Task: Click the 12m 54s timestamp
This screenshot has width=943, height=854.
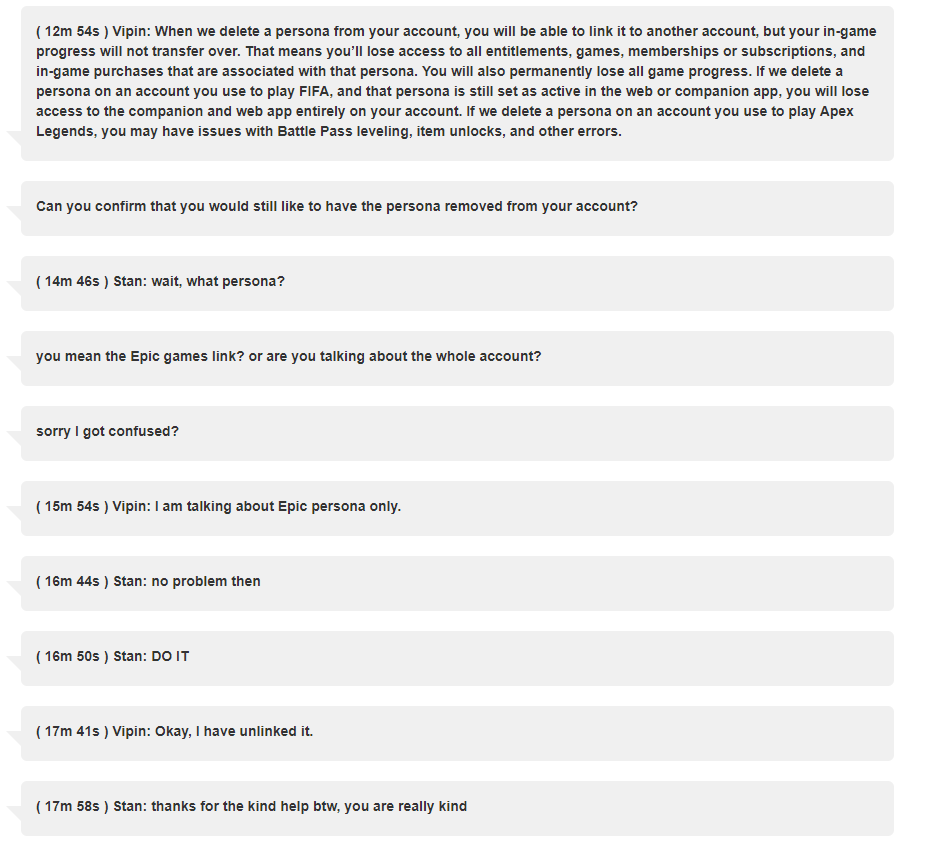Action: click(72, 31)
